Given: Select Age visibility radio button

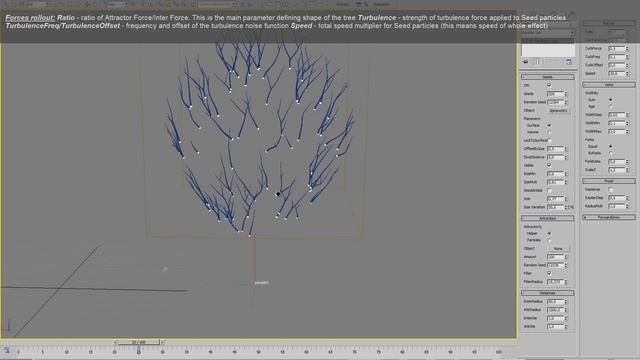Looking at the screenshot, I should [611, 107].
